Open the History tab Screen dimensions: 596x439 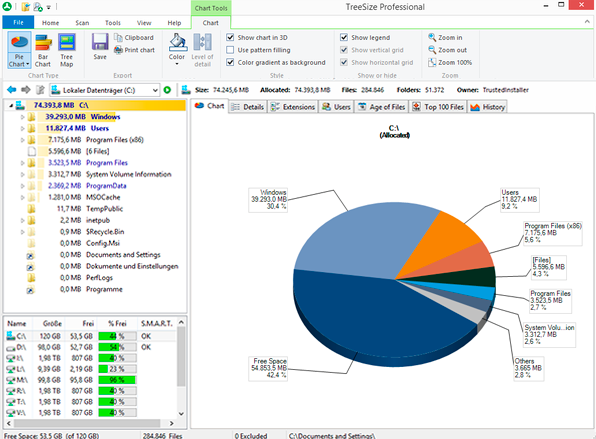487,107
